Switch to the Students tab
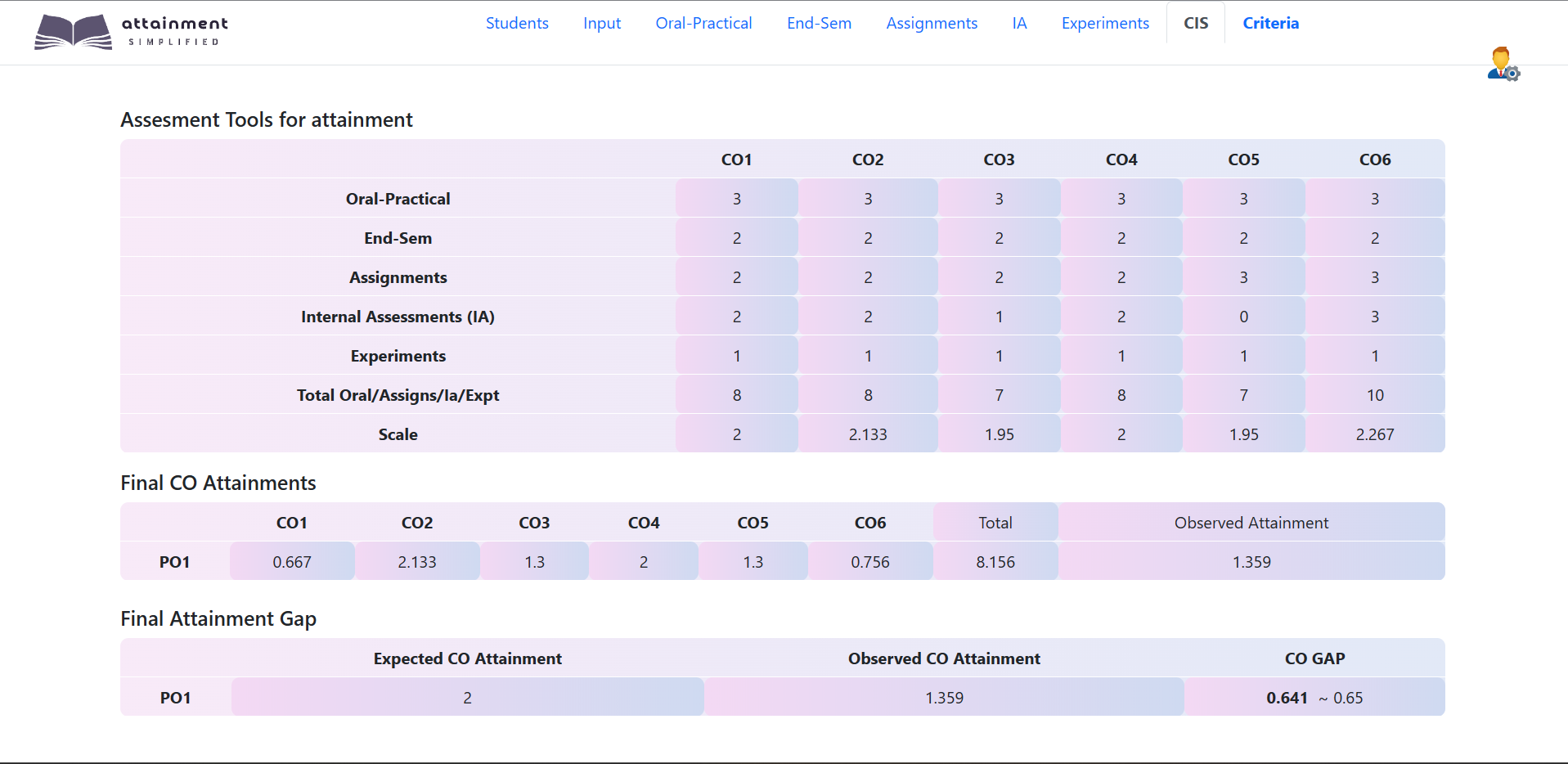The image size is (1568, 764). point(517,23)
